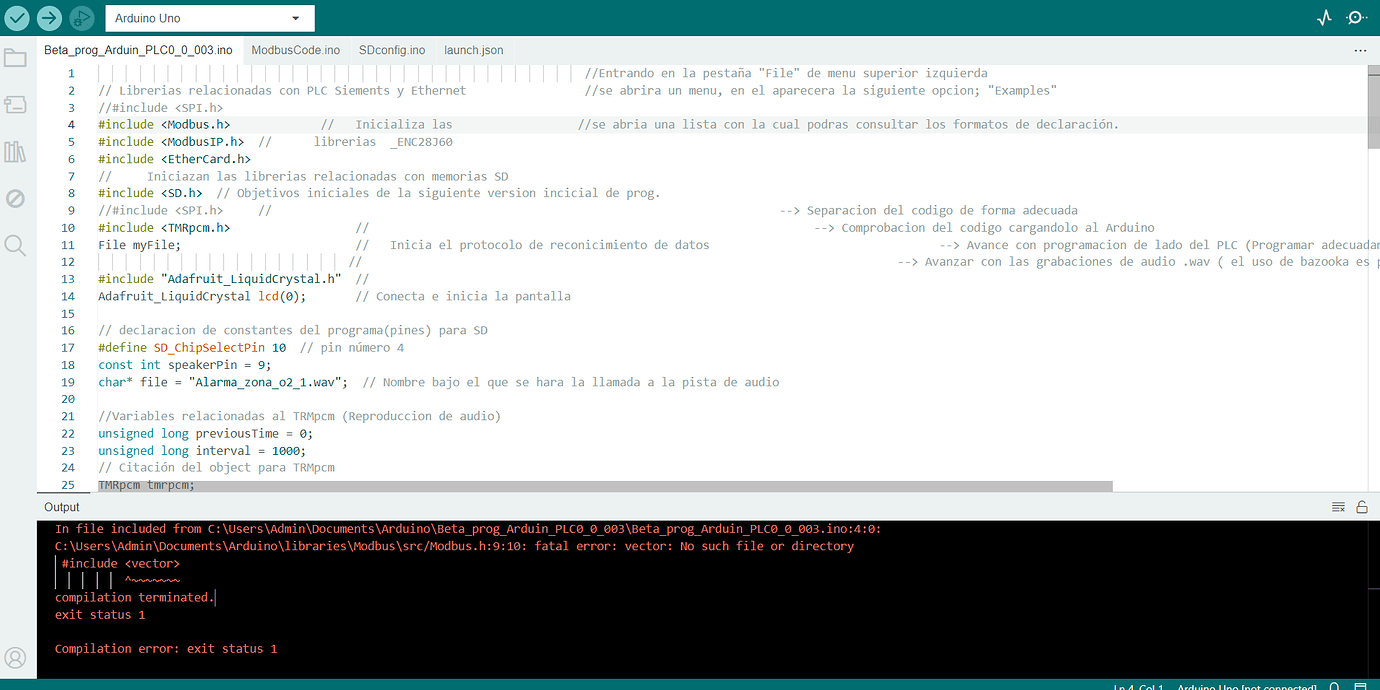Image resolution: width=1380 pixels, height=690 pixels.
Task: Click the Ln 4, Col 1 status indicator
Action: [1139, 686]
